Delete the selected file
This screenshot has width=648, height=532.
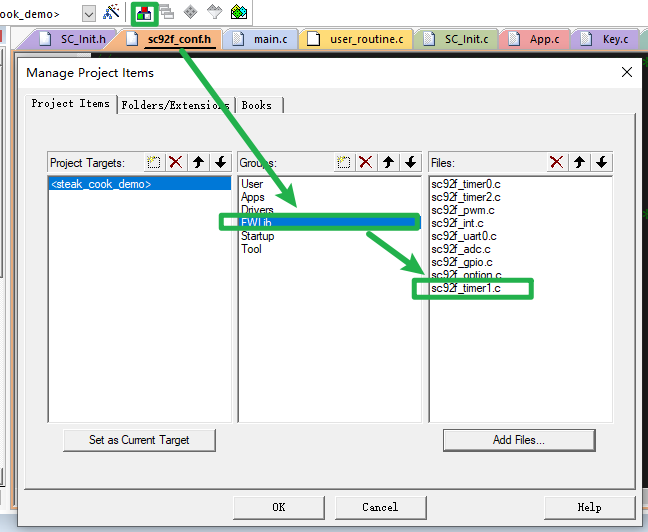557,162
